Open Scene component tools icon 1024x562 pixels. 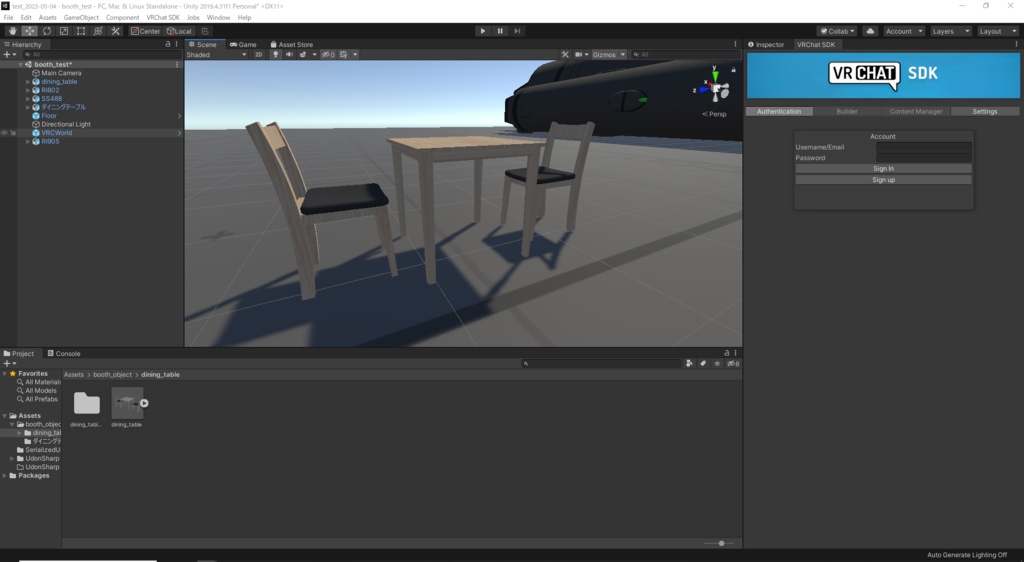[x=565, y=54]
